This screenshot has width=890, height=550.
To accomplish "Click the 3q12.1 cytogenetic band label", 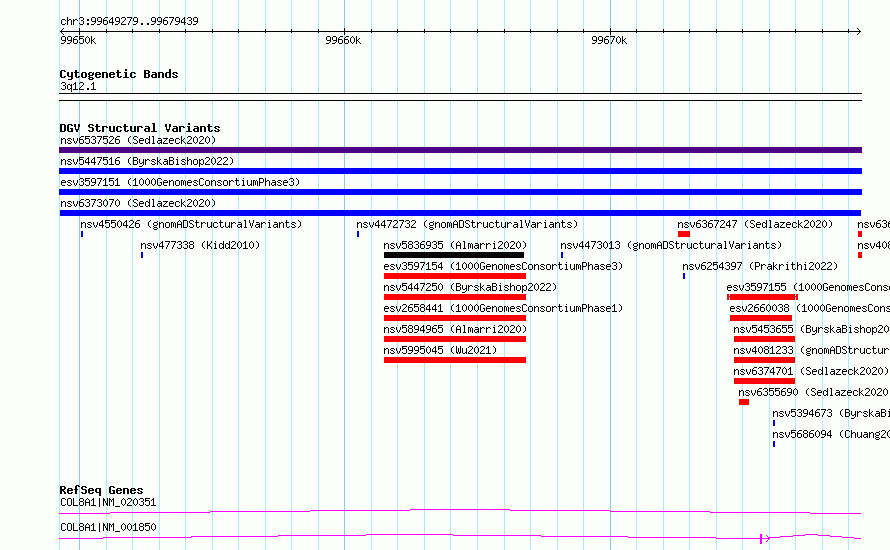I will coord(78,86).
